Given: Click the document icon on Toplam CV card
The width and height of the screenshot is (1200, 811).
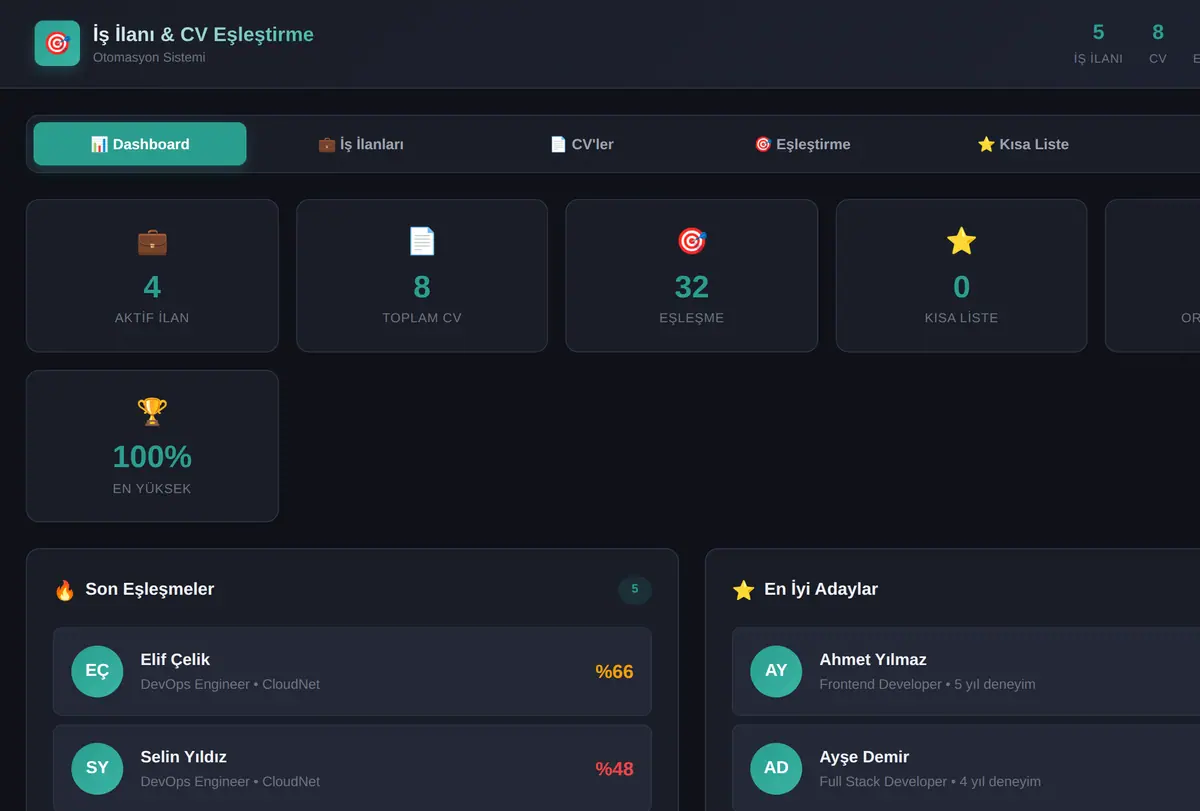Looking at the screenshot, I should pos(422,241).
